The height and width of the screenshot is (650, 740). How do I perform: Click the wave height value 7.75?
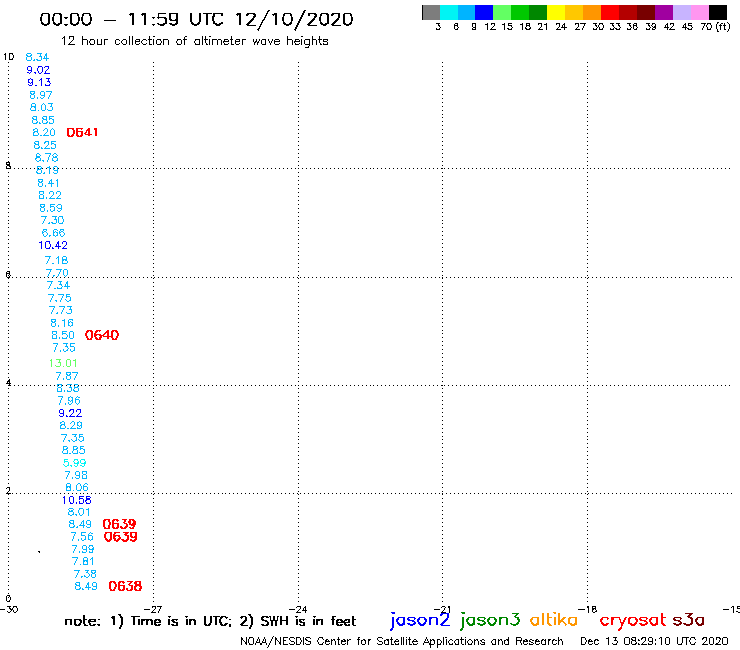tap(60, 298)
